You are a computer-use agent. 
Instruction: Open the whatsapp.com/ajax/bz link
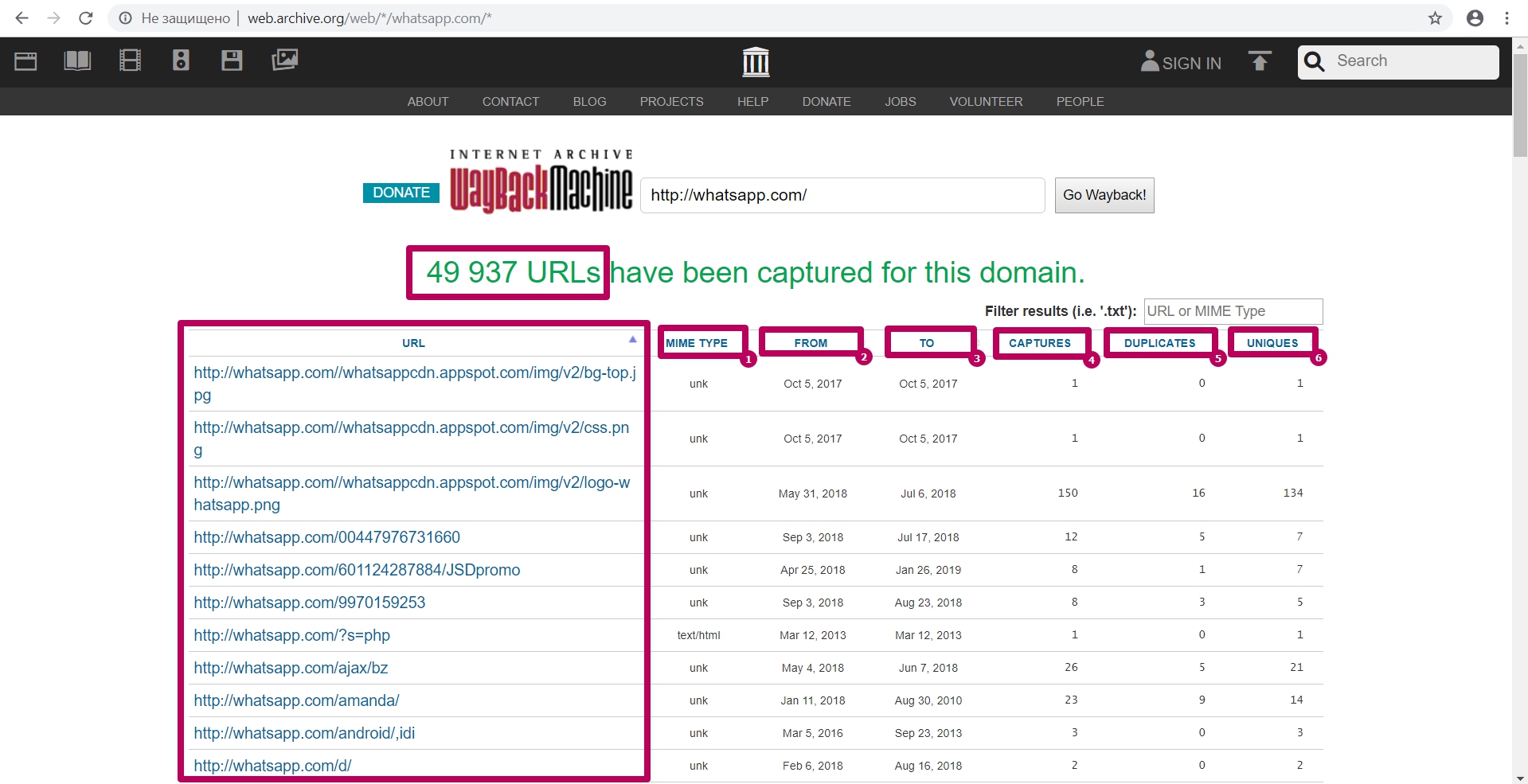291,668
